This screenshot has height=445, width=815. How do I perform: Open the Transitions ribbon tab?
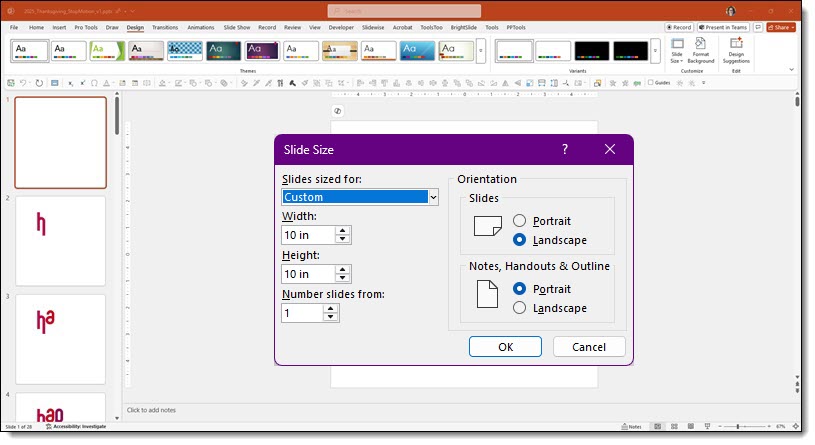click(165, 28)
